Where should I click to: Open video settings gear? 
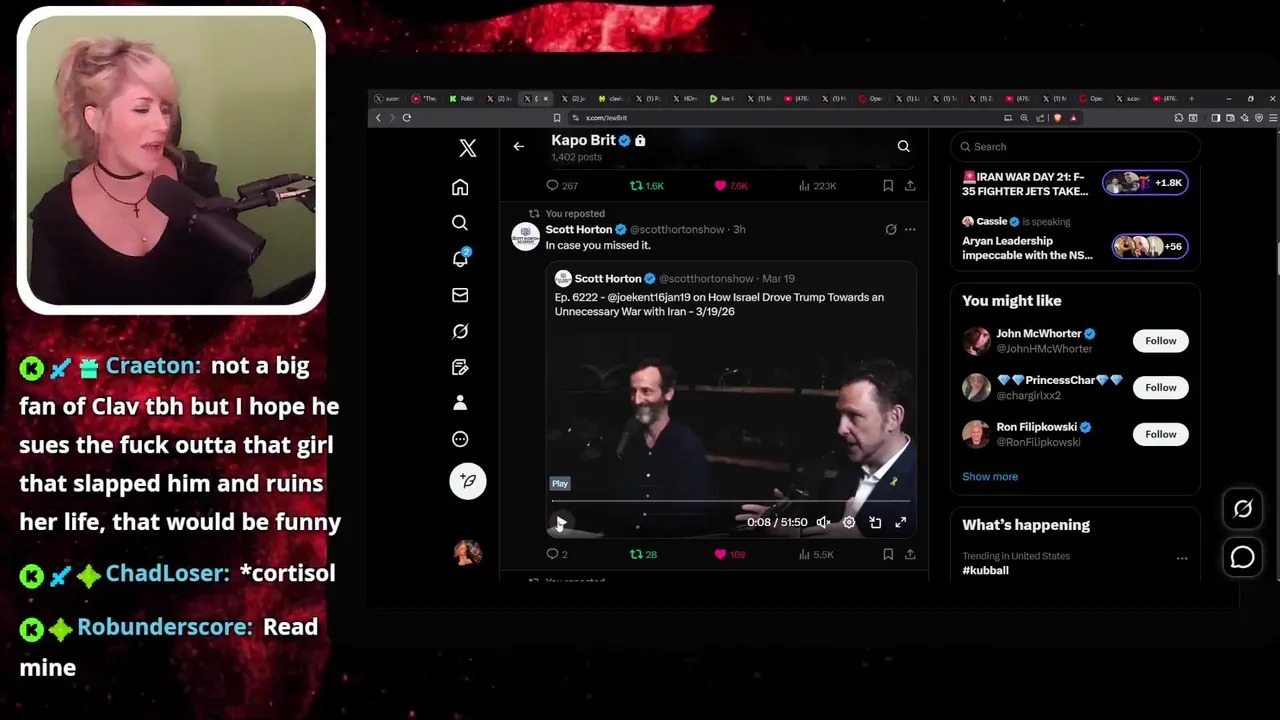pyautogui.click(x=849, y=522)
